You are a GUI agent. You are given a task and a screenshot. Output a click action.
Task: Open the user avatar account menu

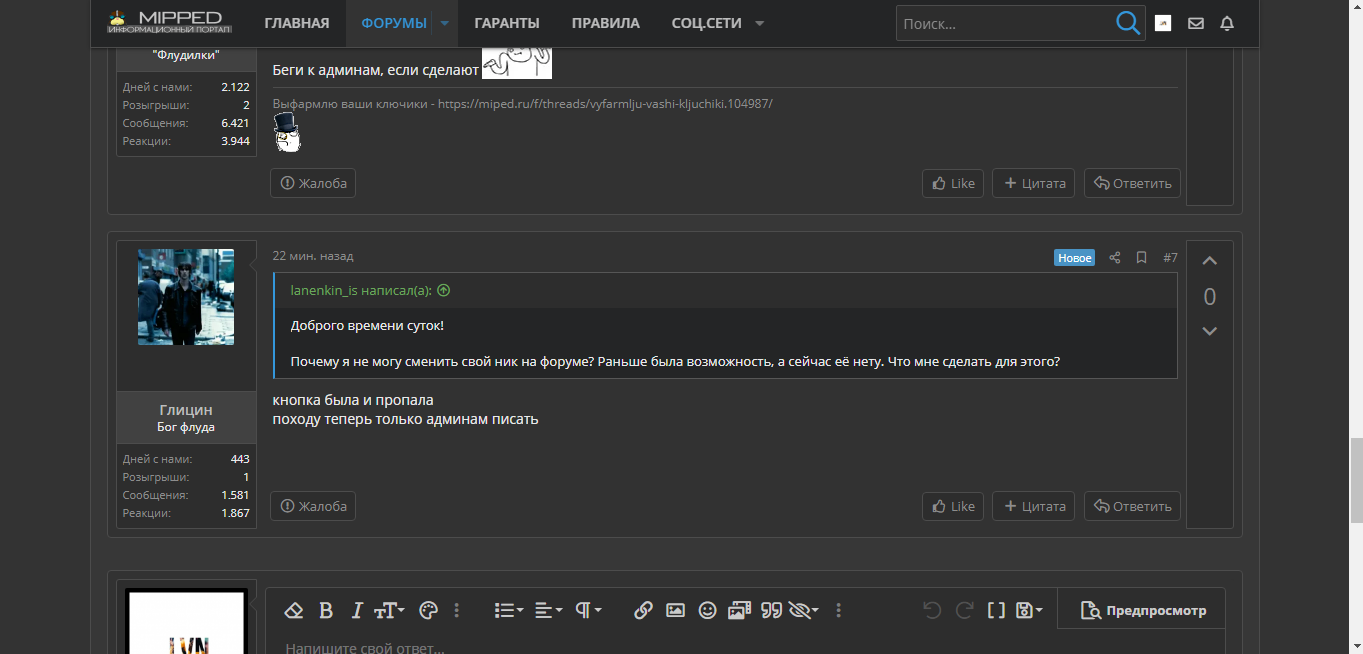[1163, 23]
